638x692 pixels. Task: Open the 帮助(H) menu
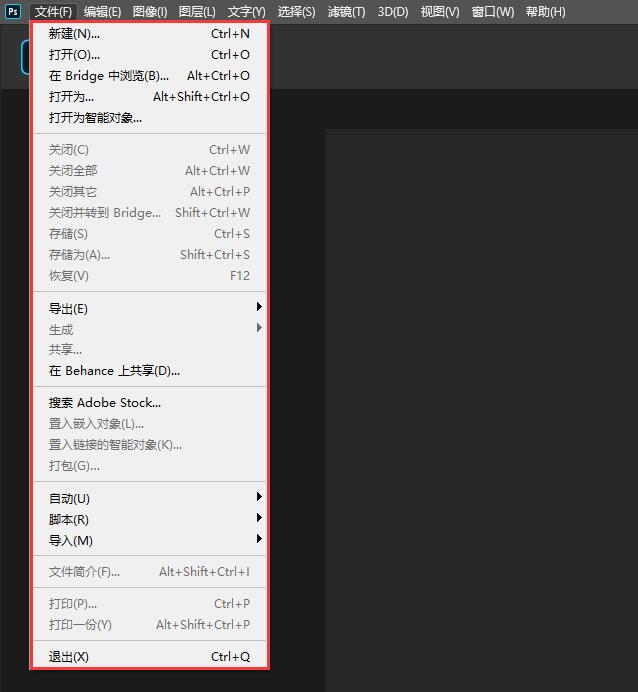545,11
